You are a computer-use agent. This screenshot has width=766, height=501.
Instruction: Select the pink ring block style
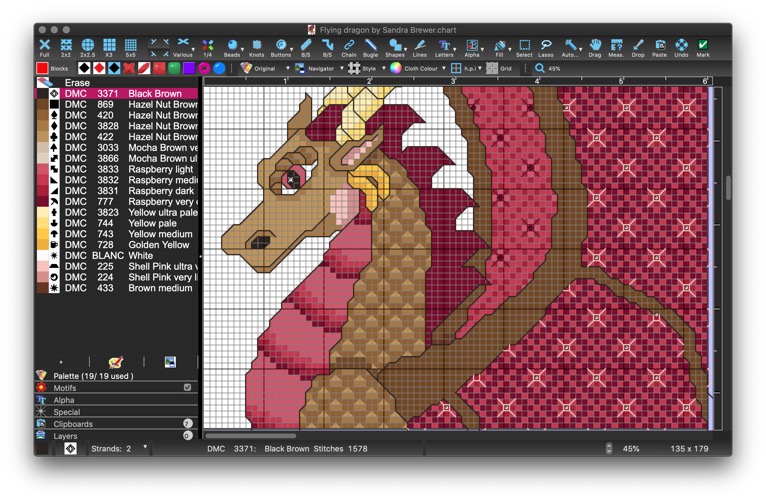pyautogui.click(x=204, y=68)
